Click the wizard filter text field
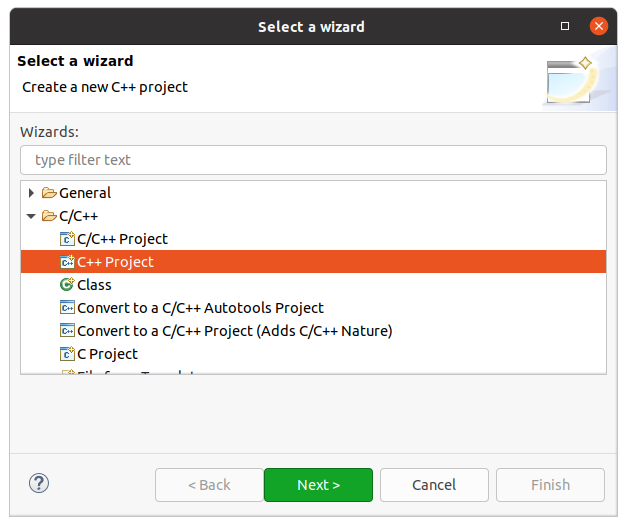 313,160
